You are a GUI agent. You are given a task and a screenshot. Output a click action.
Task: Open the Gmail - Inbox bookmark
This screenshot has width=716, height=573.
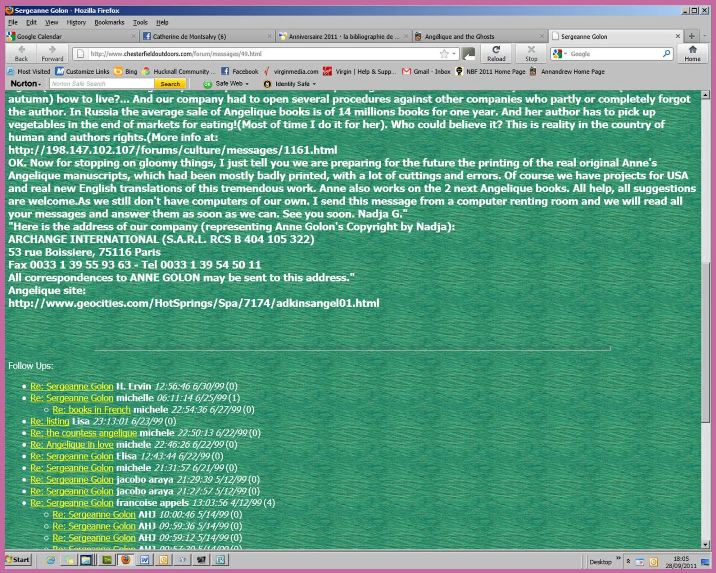tap(426, 72)
